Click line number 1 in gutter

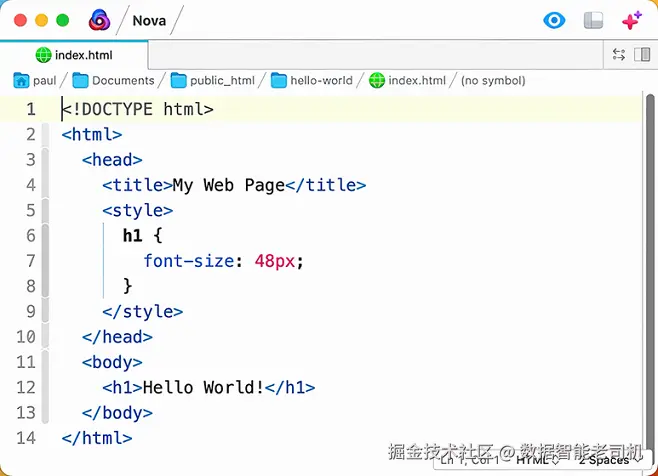(31, 109)
